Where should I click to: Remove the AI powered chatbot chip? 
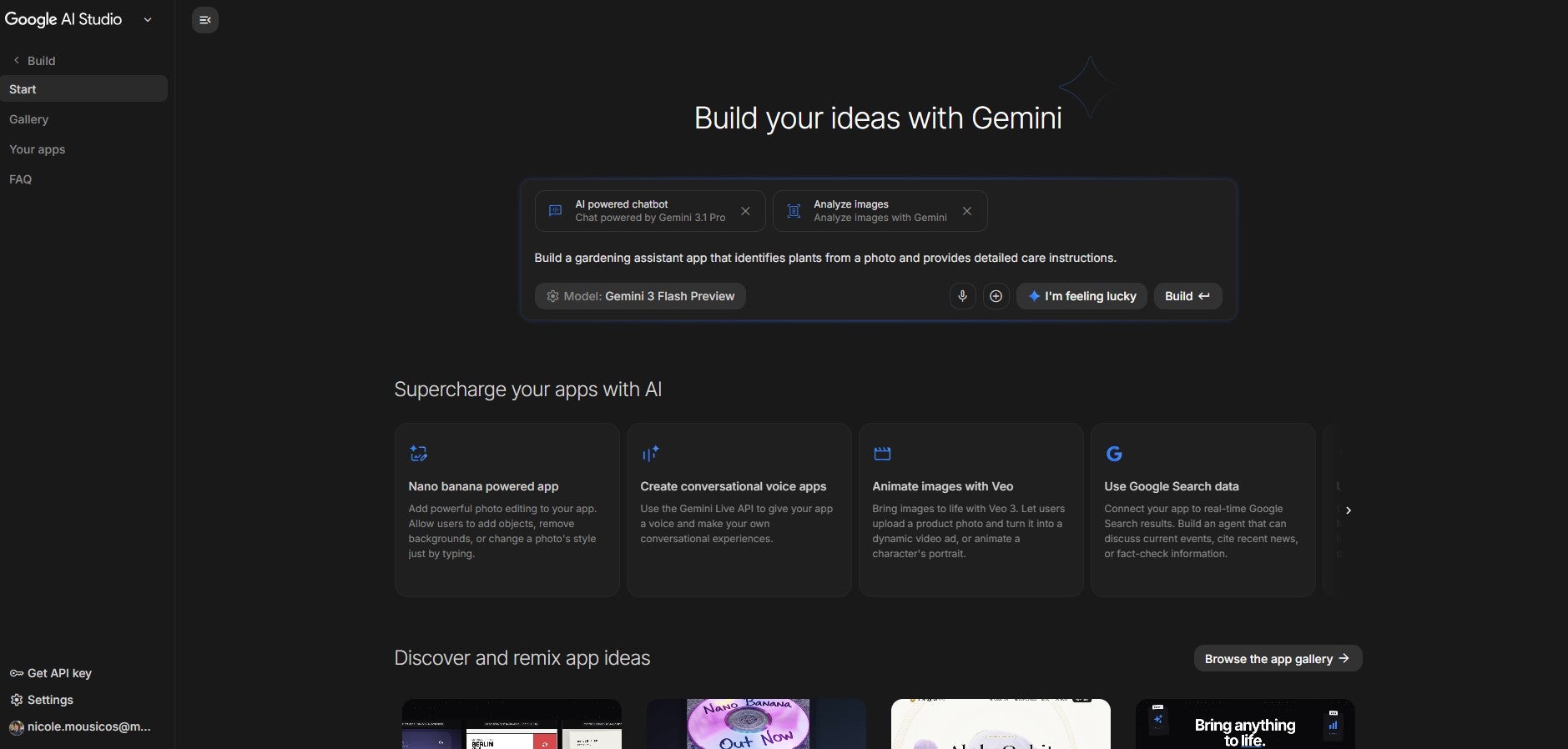point(745,211)
